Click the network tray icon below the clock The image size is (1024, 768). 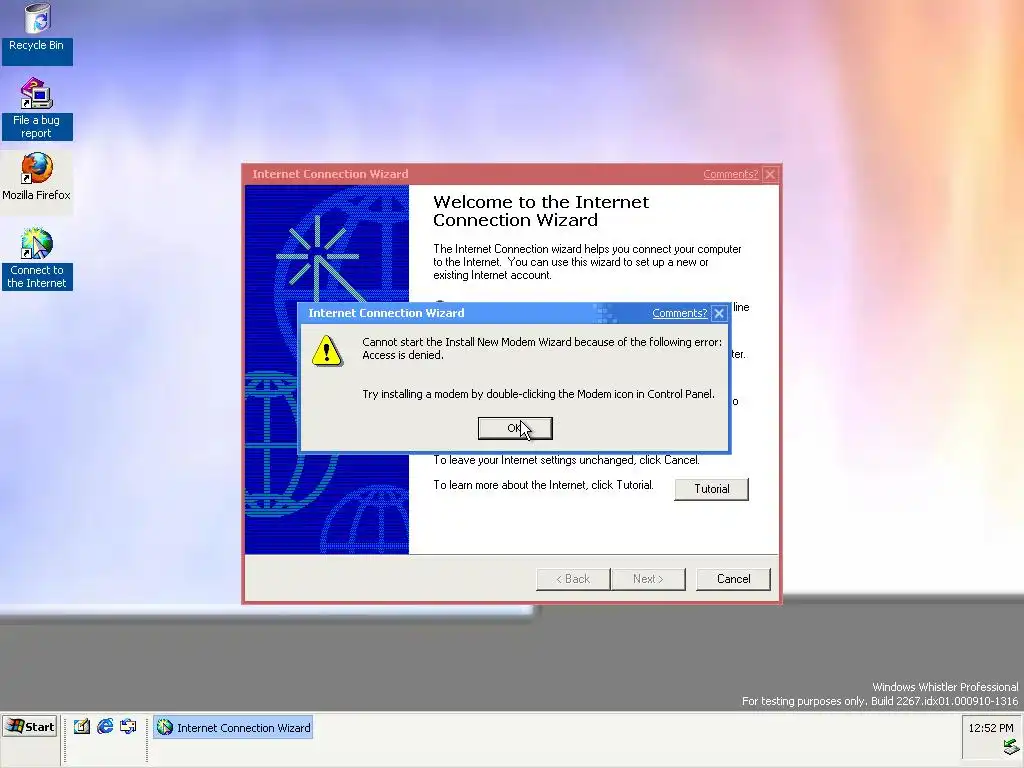1010,748
